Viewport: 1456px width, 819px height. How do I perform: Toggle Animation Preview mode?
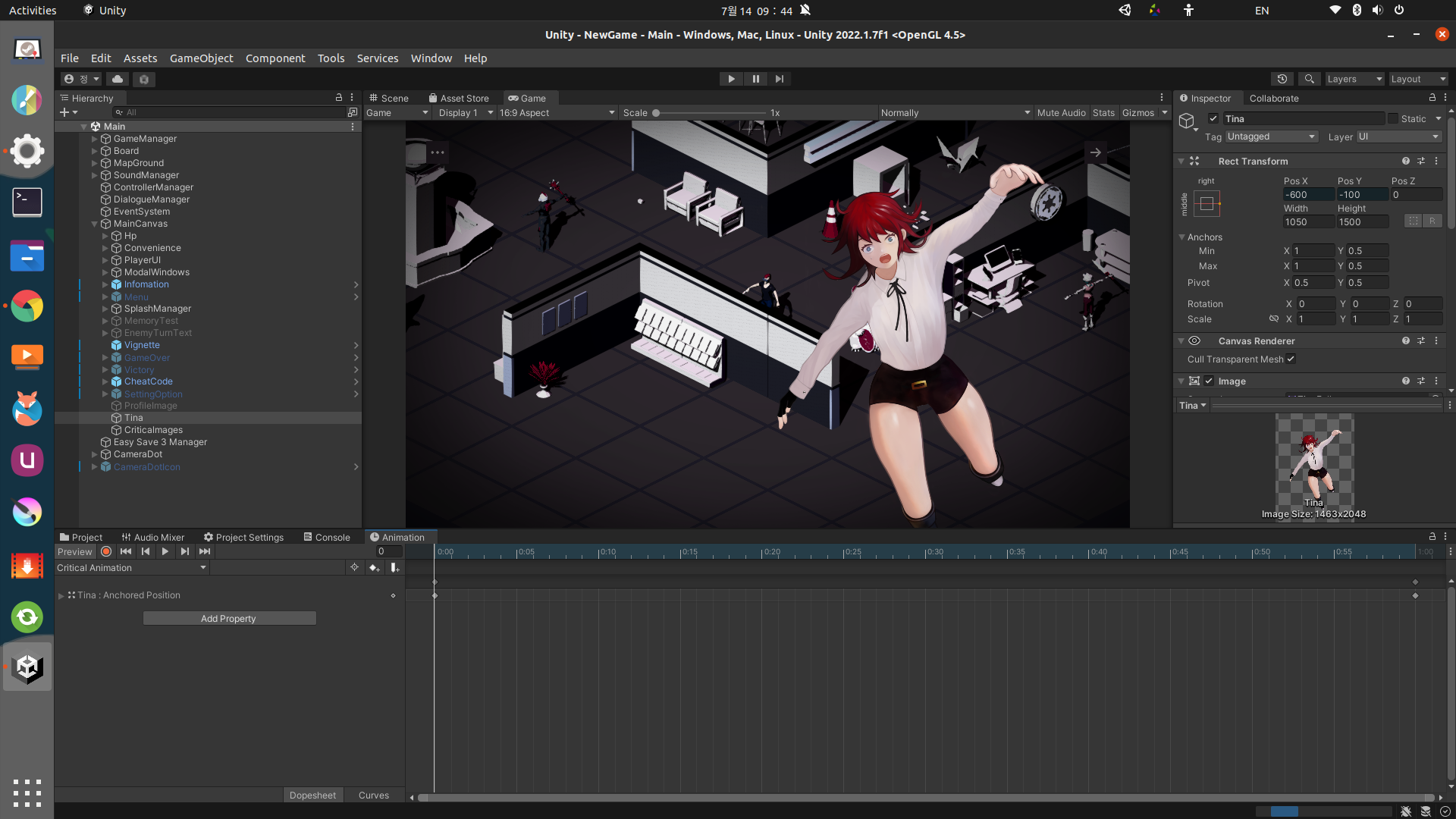[74, 551]
